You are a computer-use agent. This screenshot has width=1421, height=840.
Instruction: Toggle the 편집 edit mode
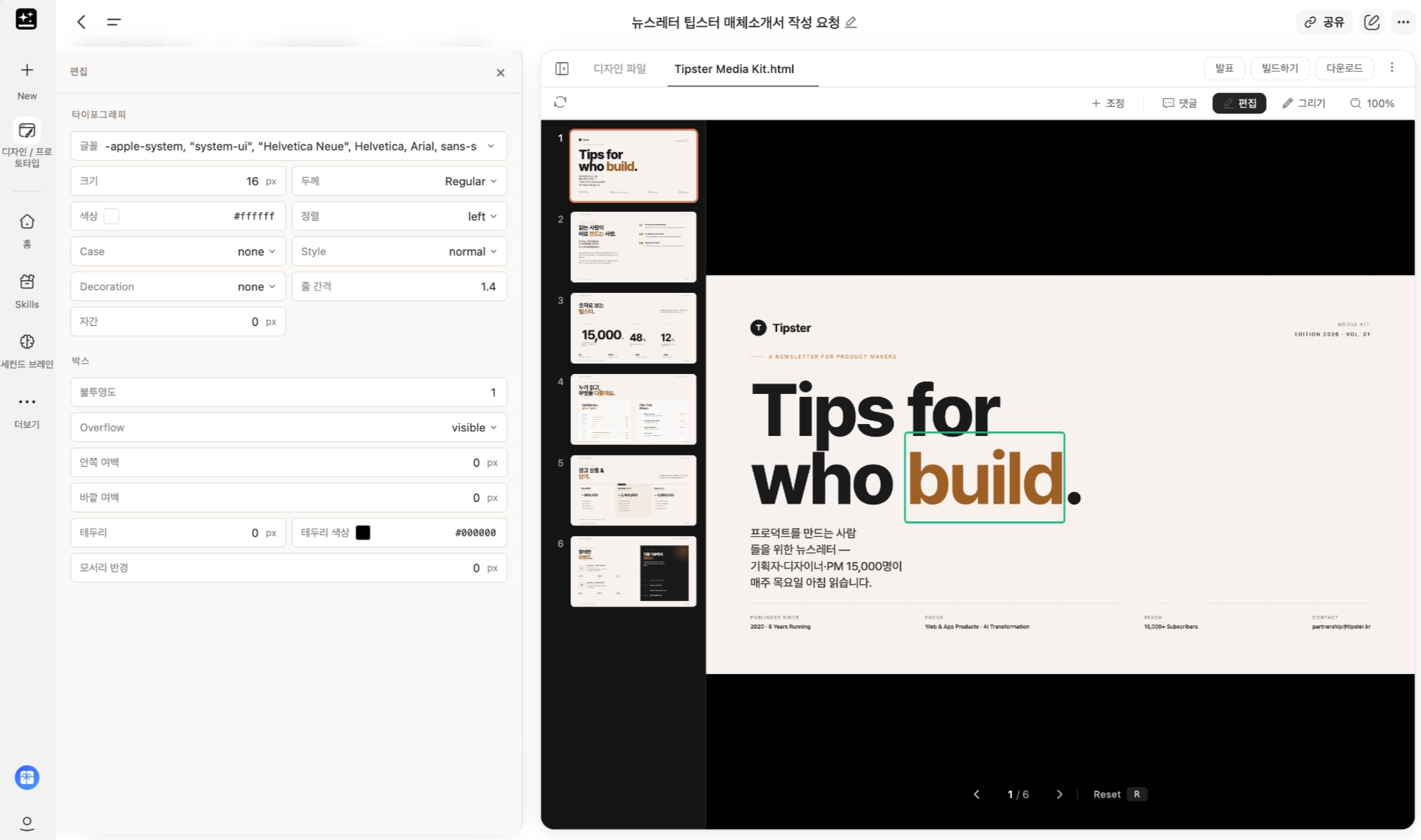click(x=1240, y=103)
